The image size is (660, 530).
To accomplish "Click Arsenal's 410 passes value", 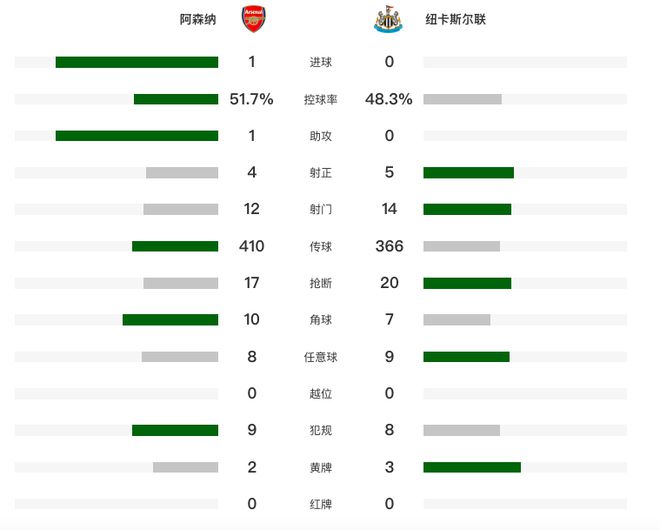I will pos(252,246).
